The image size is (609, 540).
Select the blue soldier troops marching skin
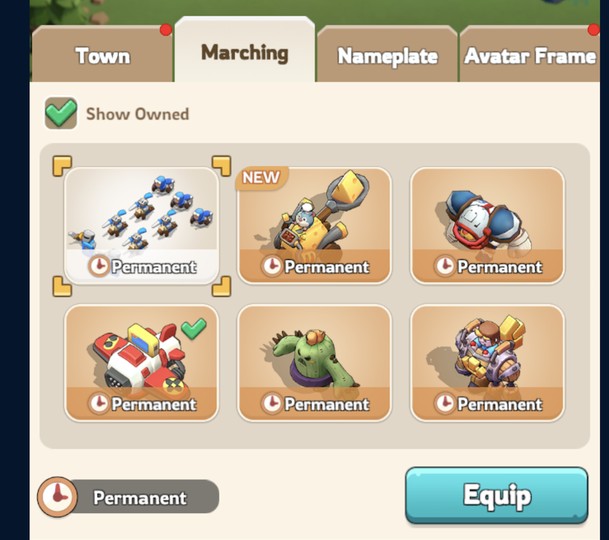pyautogui.click(x=141, y=226)
